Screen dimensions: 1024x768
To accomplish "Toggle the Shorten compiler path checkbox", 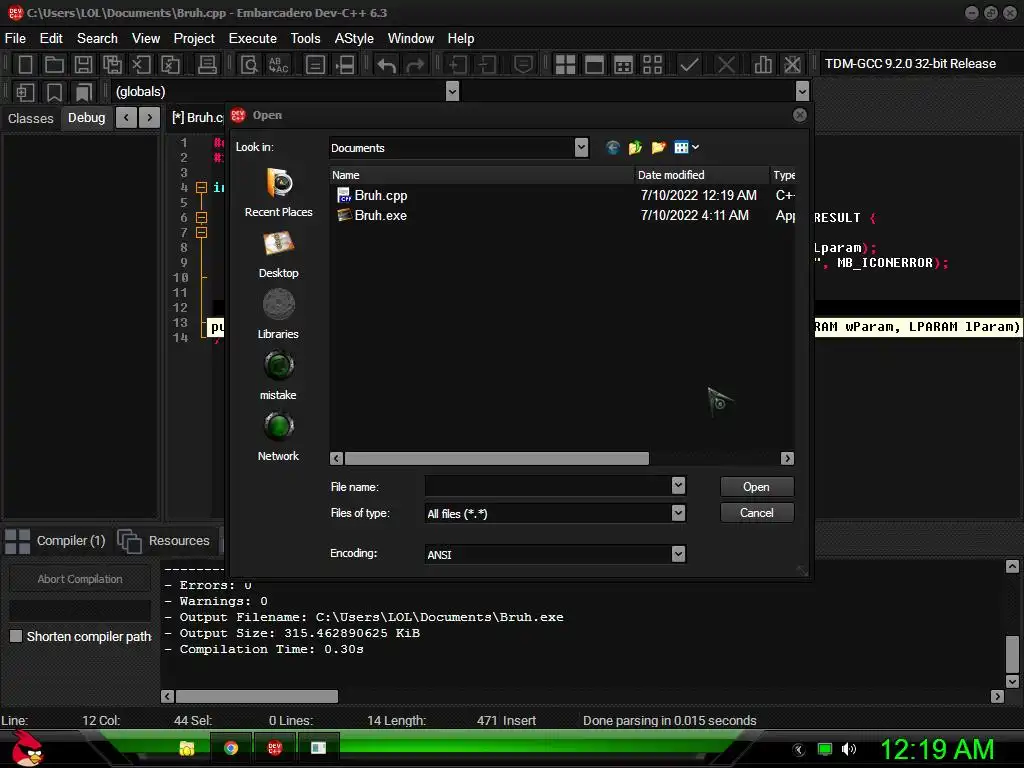I will coord(16,636).
